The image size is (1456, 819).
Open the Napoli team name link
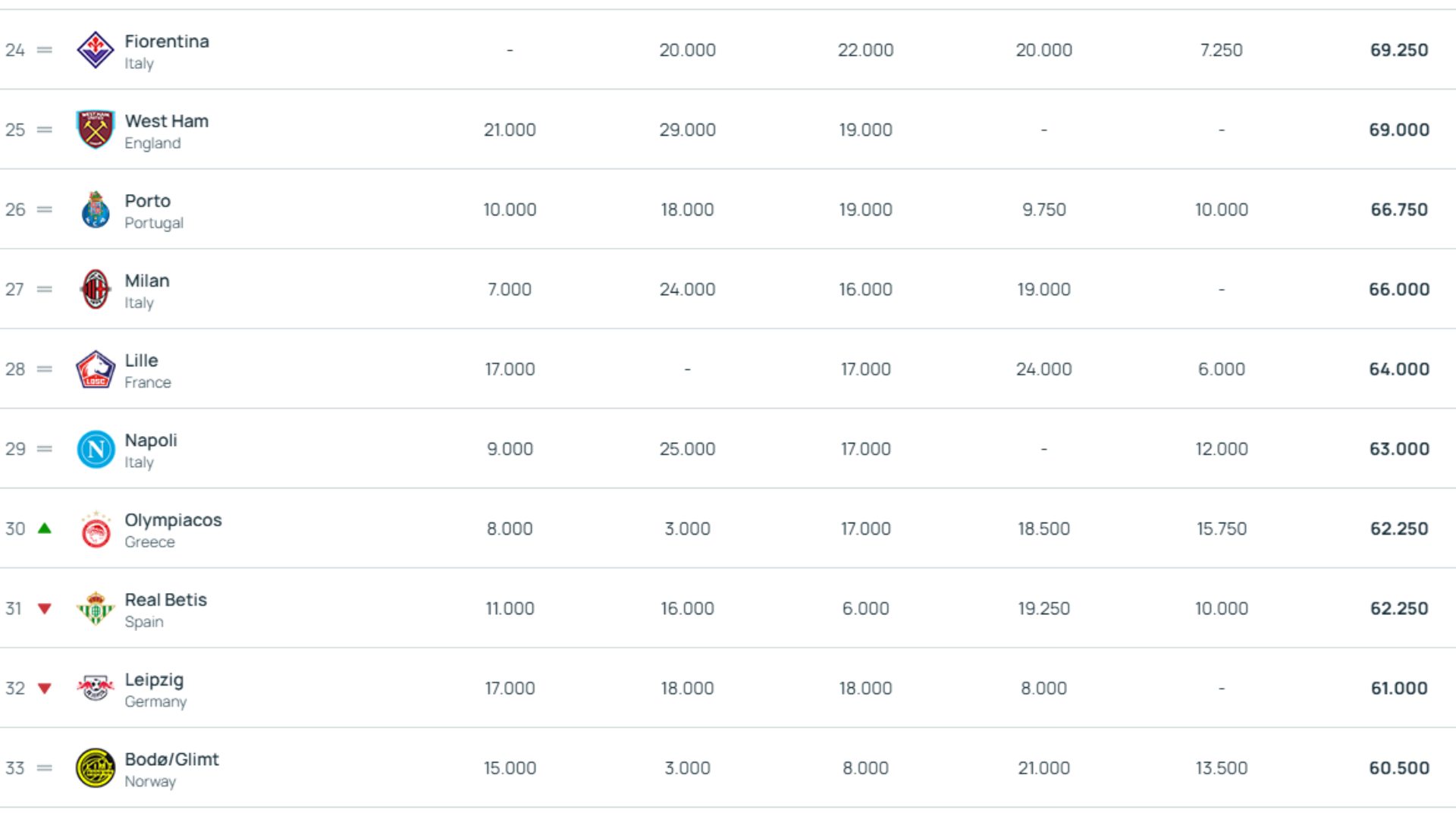(x=151, y=441)
